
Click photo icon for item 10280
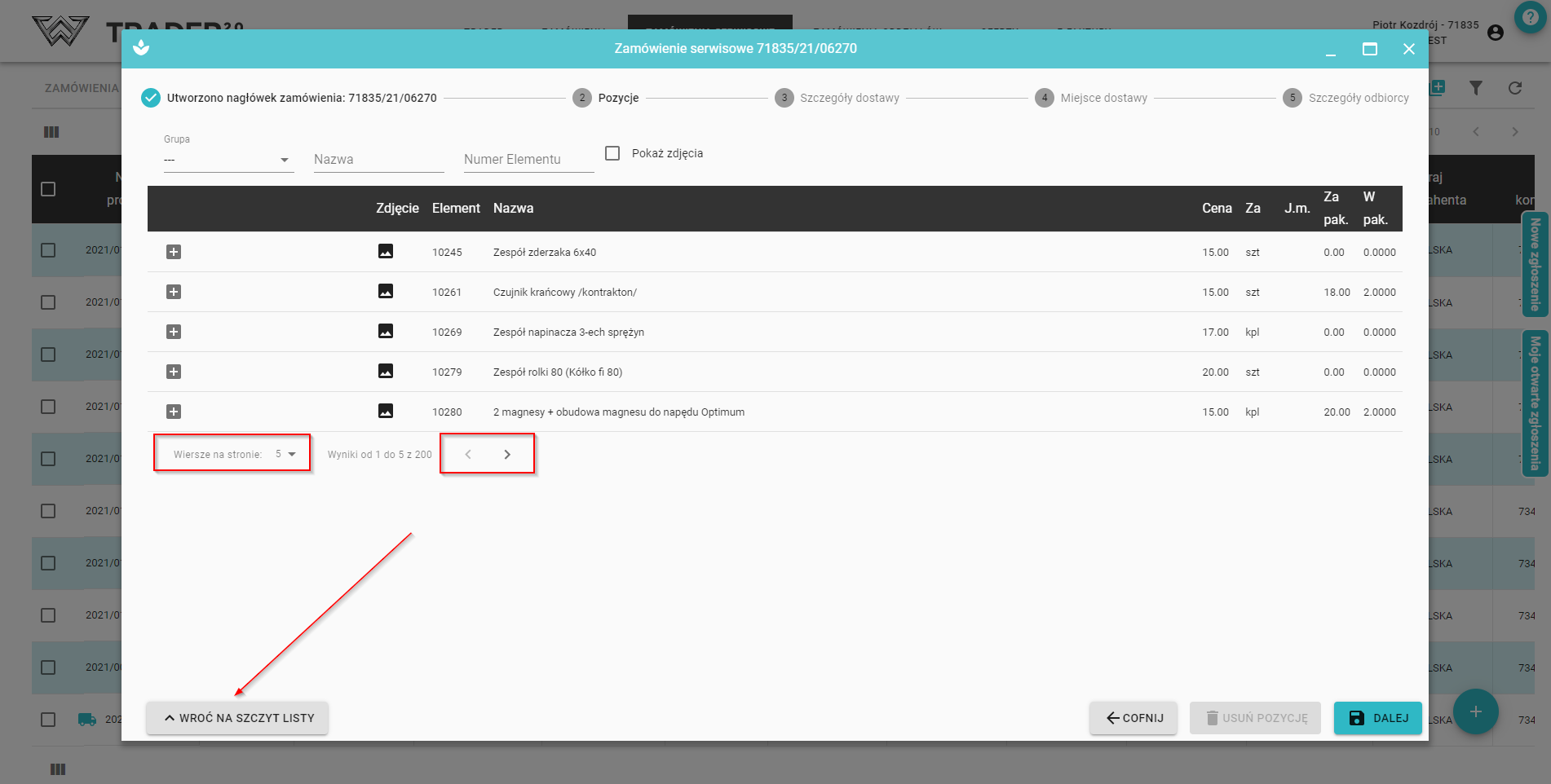coord(386,412)
